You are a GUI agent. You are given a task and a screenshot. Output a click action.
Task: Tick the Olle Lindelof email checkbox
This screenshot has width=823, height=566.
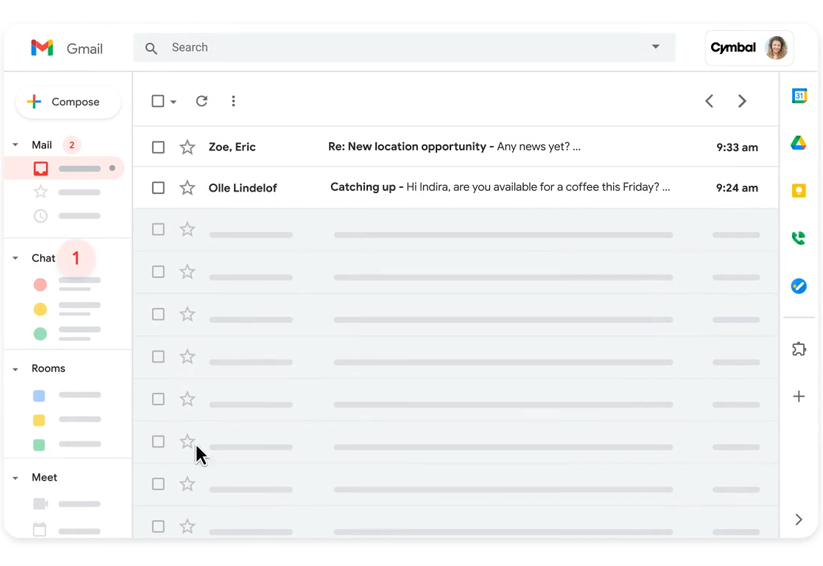point(158,187)
